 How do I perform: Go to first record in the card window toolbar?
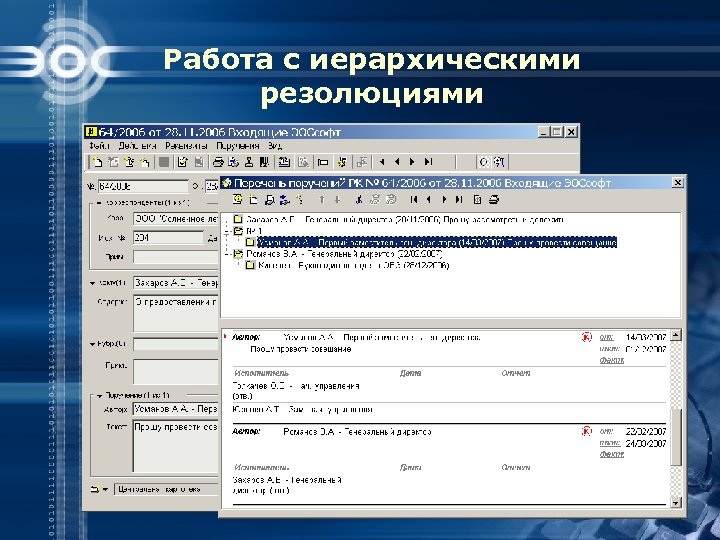click(x=382, y=162)
